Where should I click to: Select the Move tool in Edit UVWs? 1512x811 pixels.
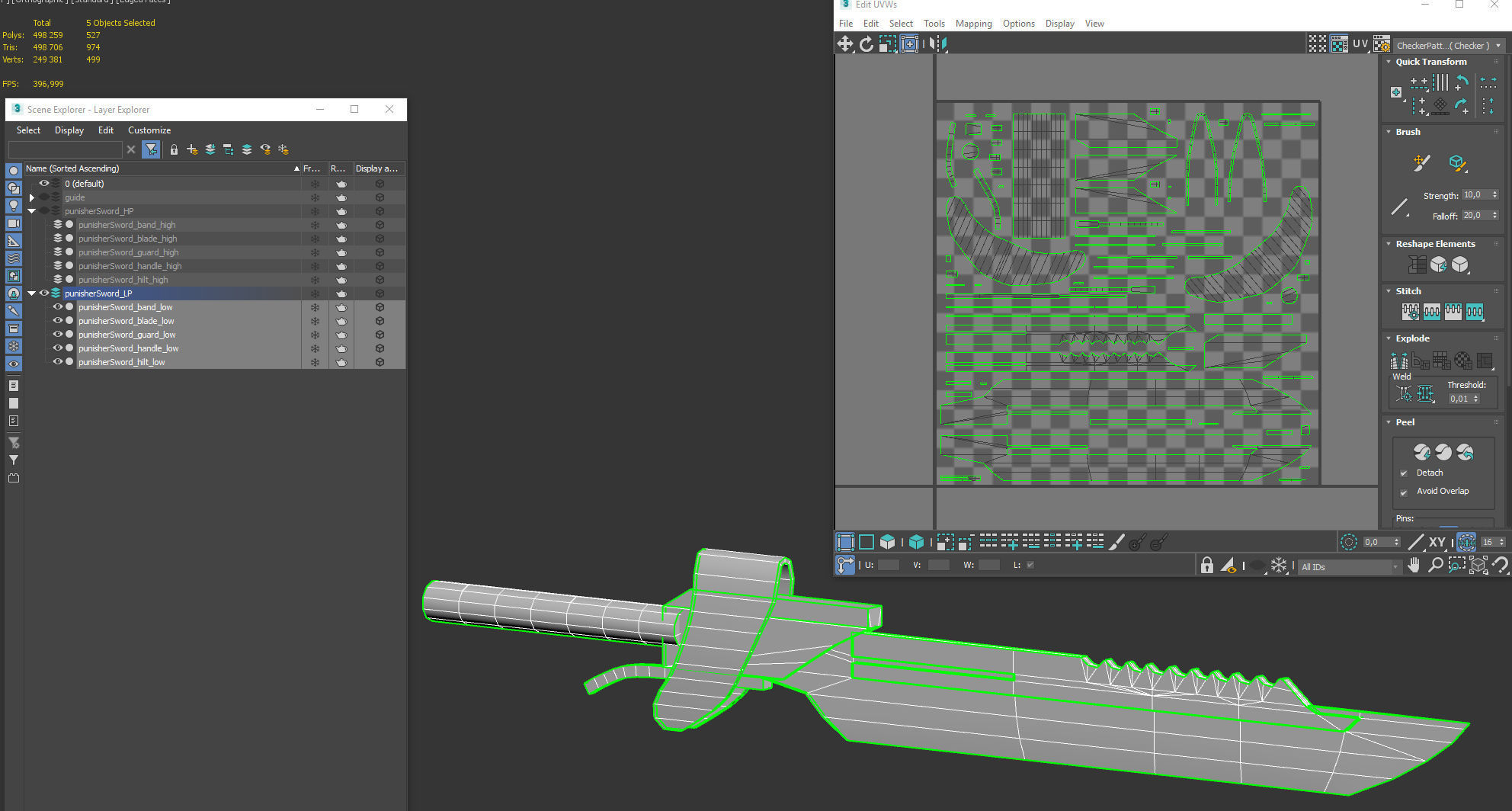(845, 44)
